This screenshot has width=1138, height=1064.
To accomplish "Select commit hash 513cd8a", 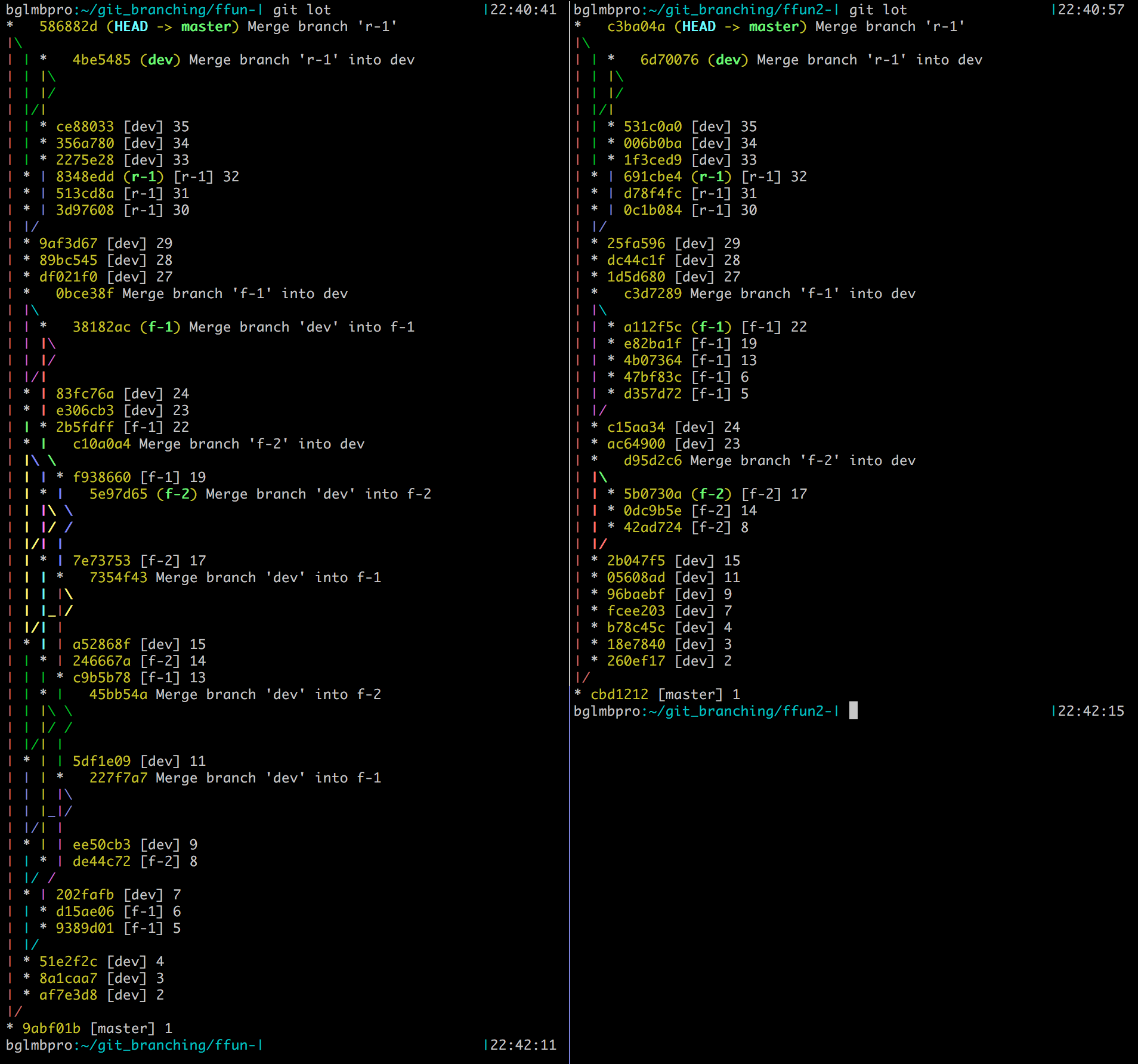I will (x=85, y=194).
